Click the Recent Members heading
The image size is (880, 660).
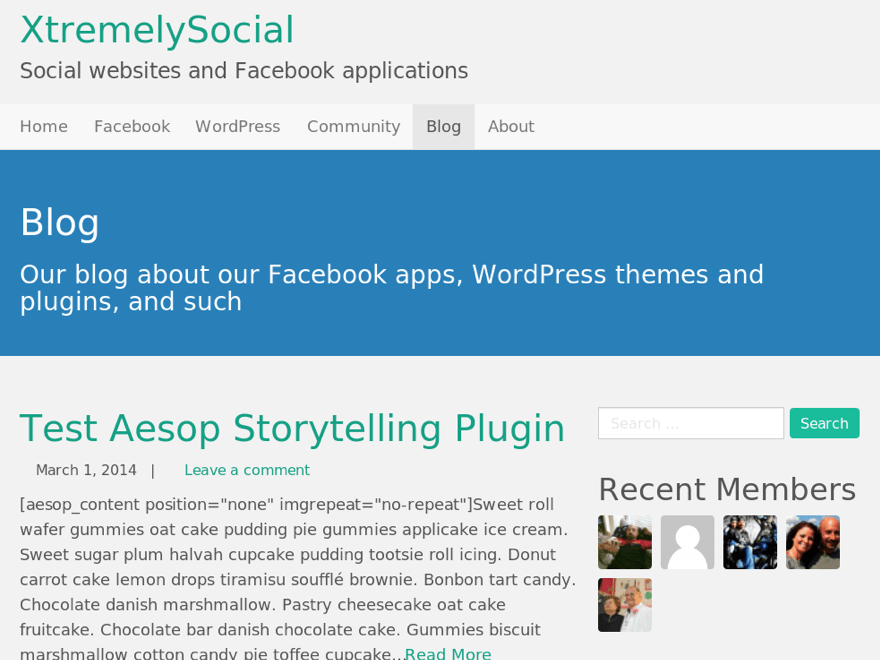(x=727, y=489)
